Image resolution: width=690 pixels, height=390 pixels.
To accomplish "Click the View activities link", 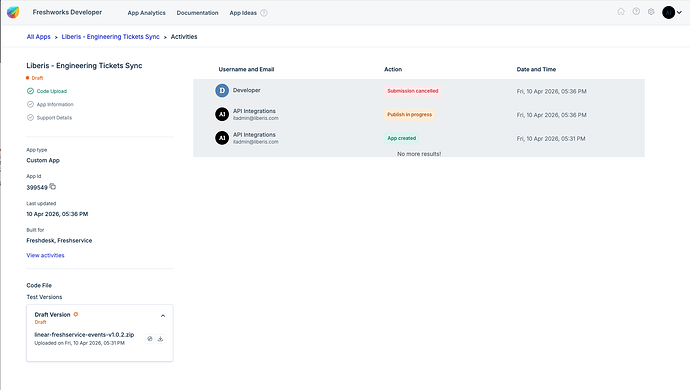I will (45, 255).
